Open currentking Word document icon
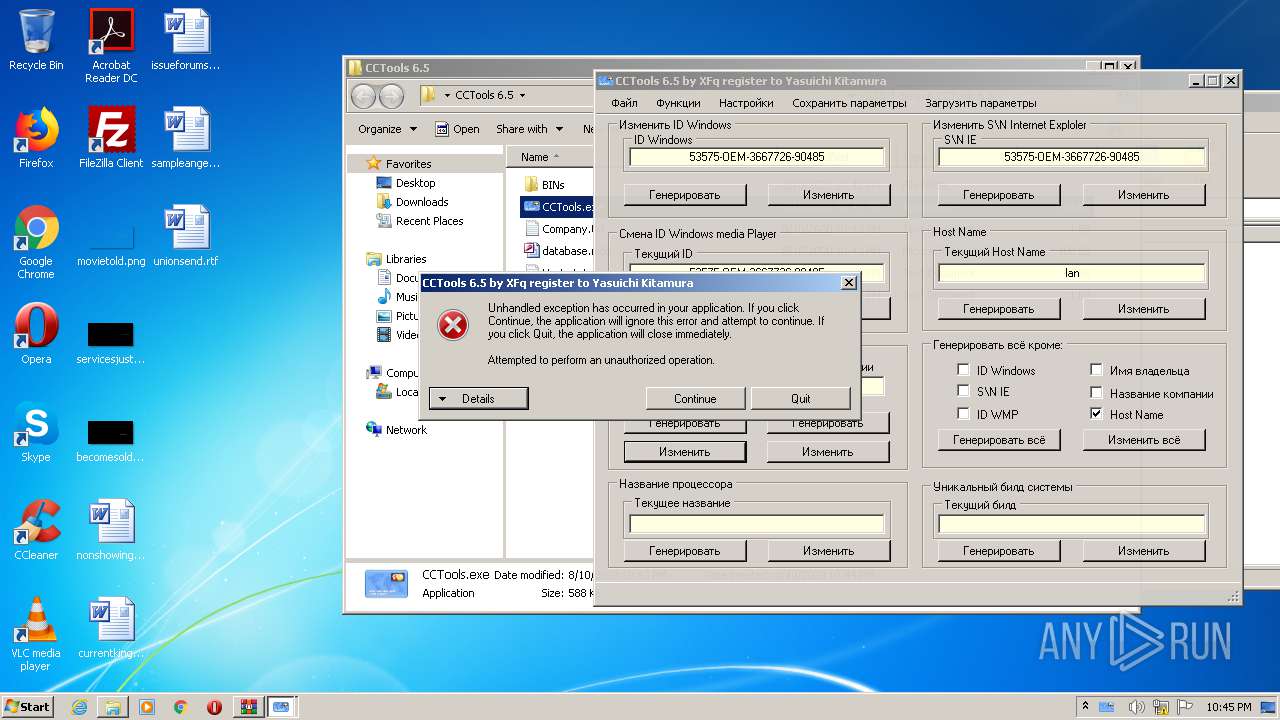Viewport: 1280px width, 720px height. [x=111, y=627]
